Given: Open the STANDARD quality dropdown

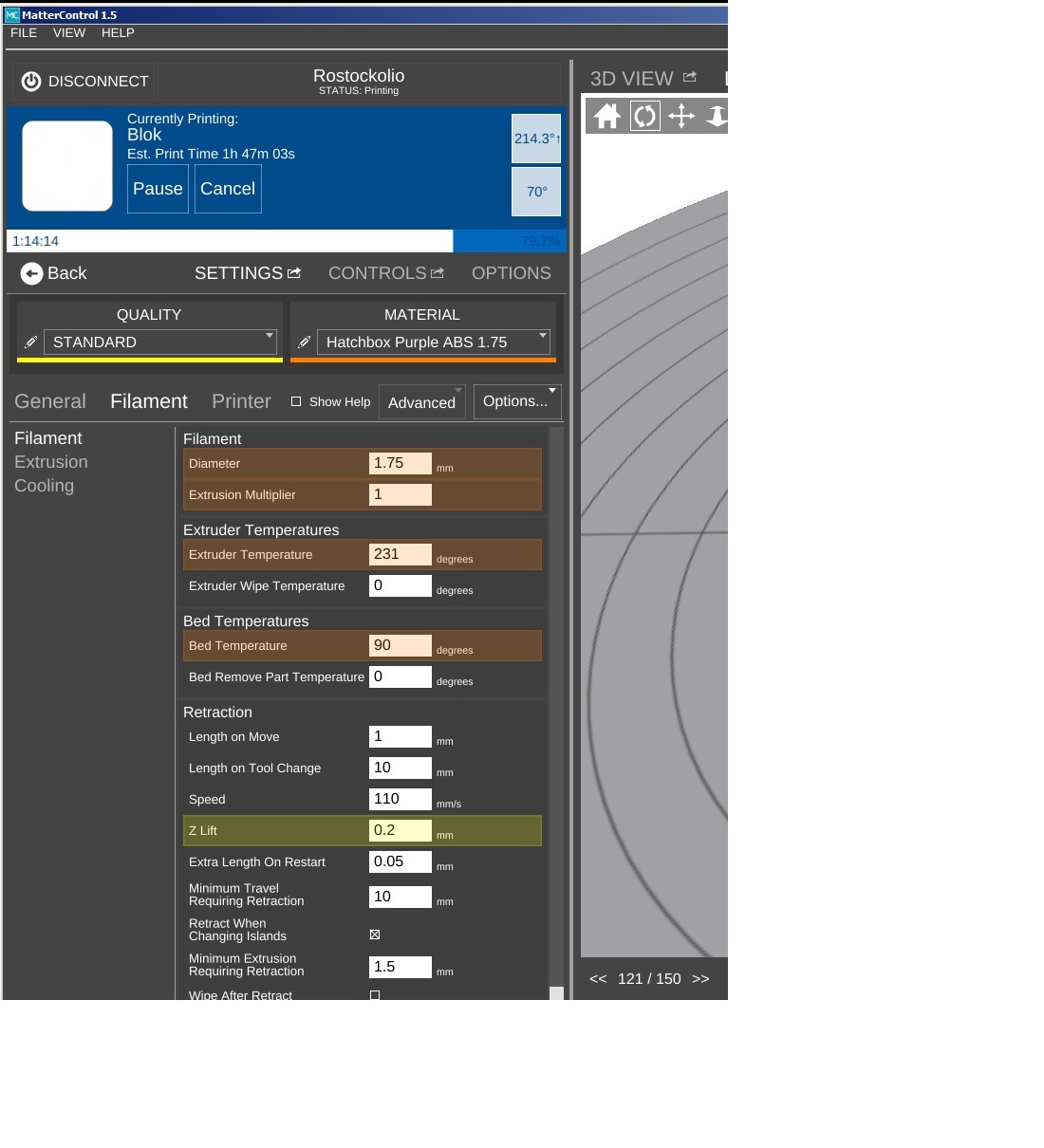Looking at the screenshot, I should 159,343.
